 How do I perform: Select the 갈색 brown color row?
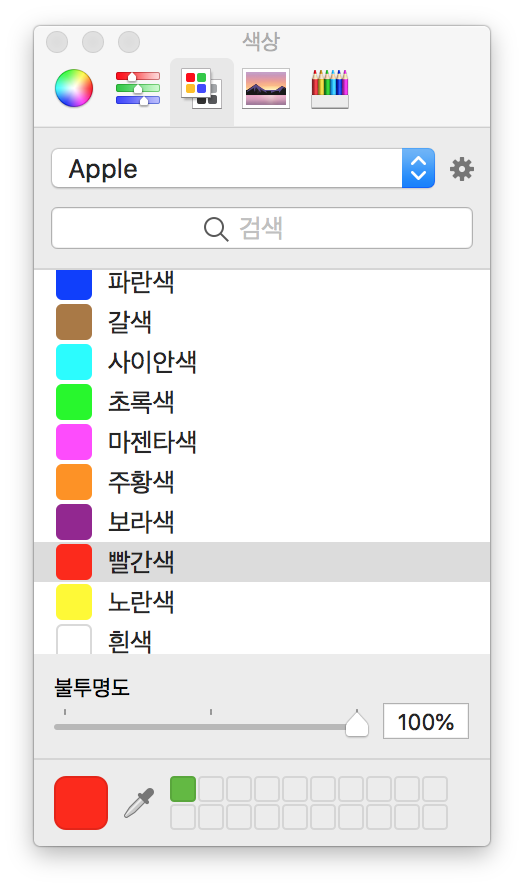pyautogui.click(x=262, y=322)
